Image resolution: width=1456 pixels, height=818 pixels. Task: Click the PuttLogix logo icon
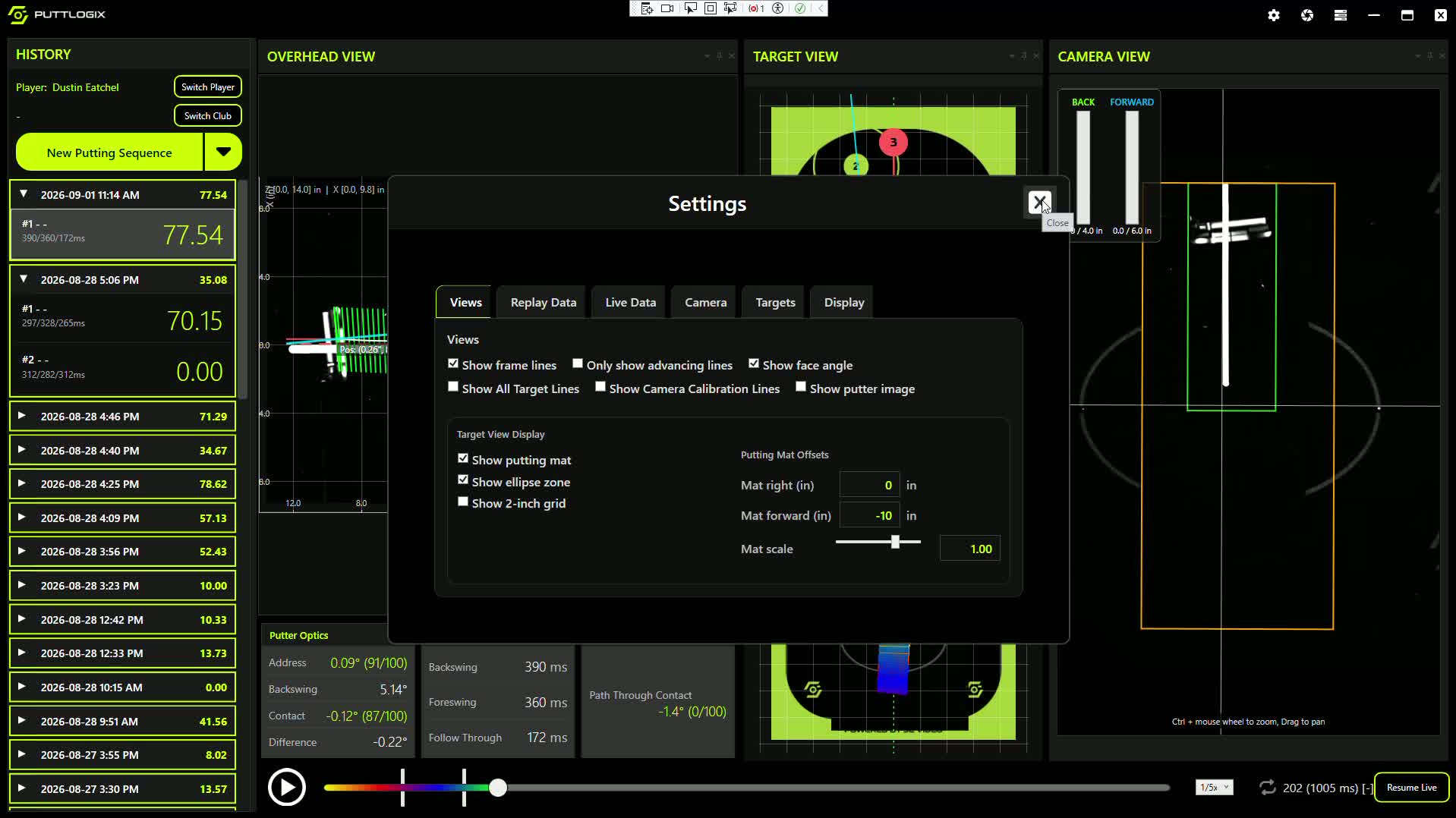pos(18,14)
